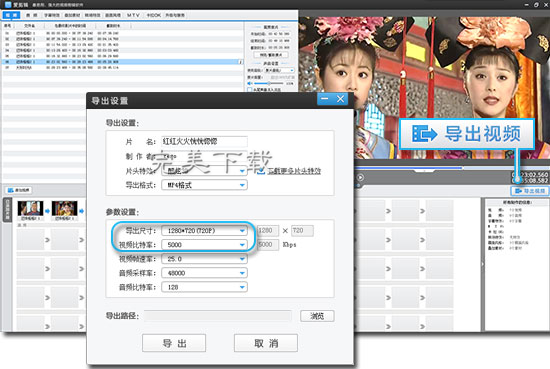
Task: Close the 导出设置 dialog
Action: click(x=340, y=99)
